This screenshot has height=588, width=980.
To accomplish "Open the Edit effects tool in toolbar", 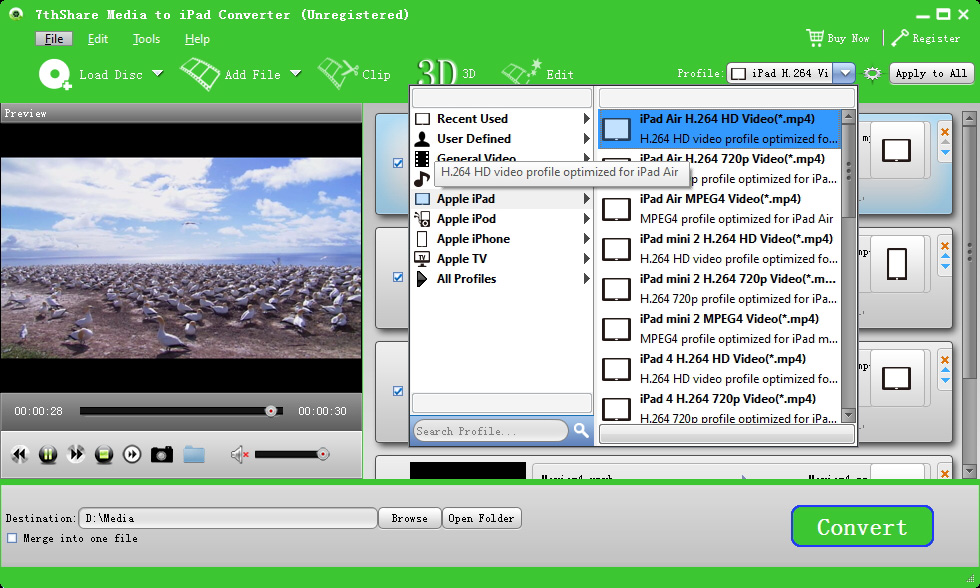I will click(x=538, y=74).
